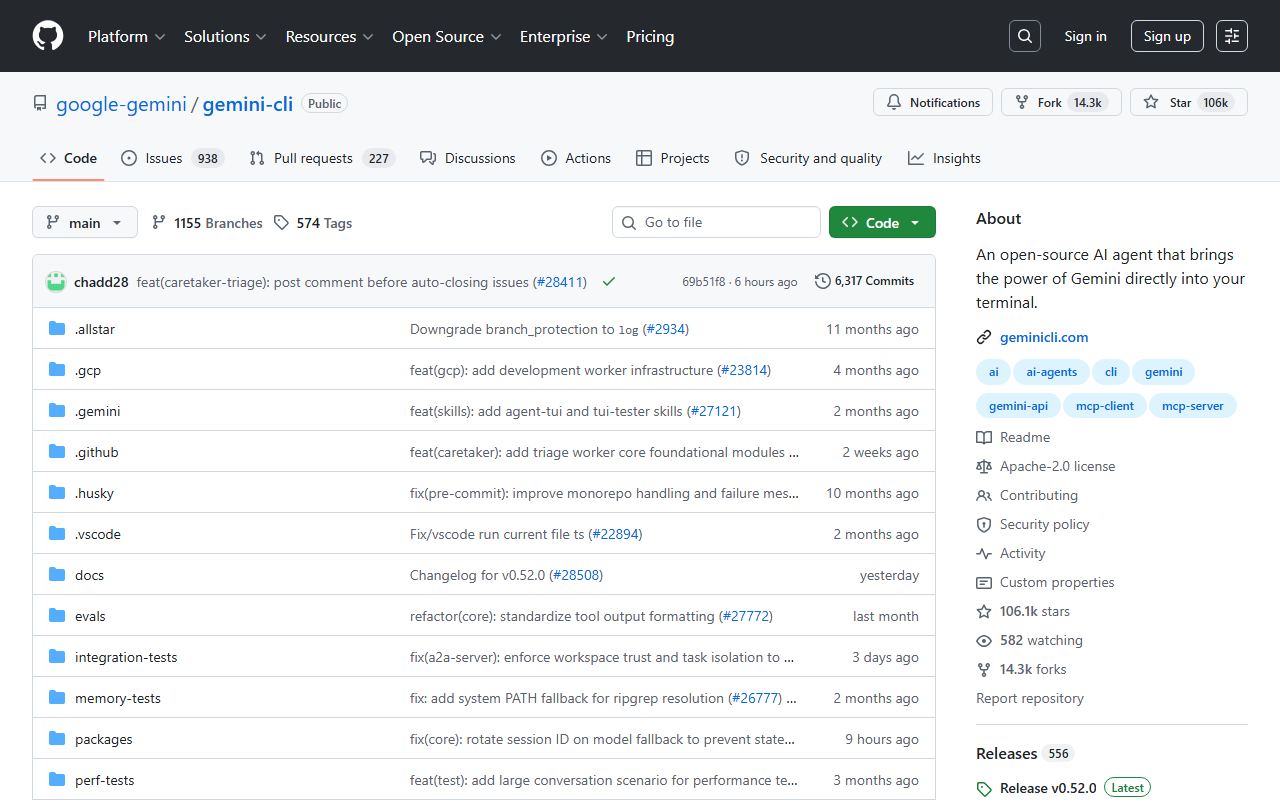Click the shield icon beside Security policy
Viewport: 1280px width, 800px height.
tap(984, 524)
